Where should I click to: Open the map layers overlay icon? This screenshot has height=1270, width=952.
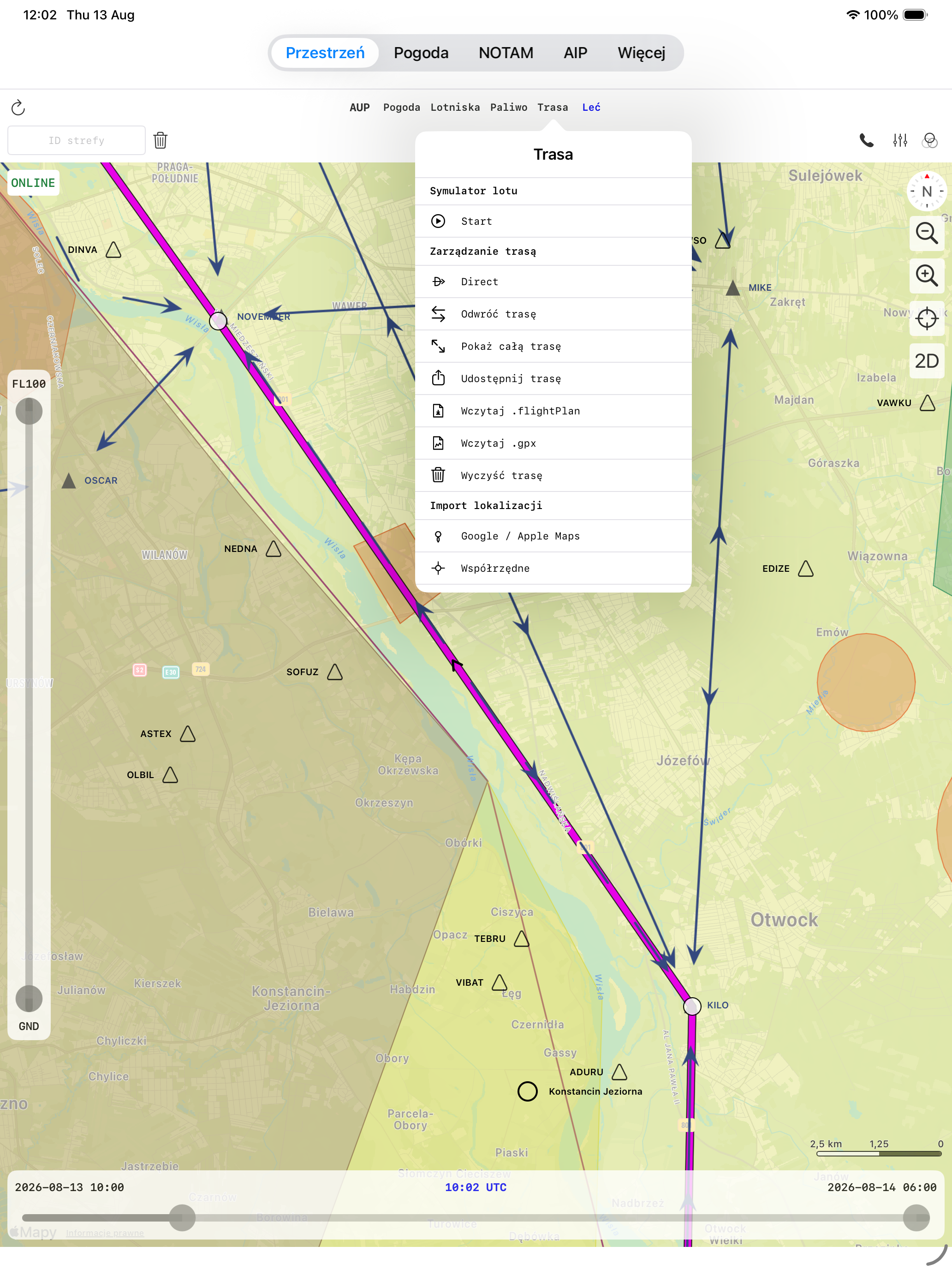pos(929,140)
